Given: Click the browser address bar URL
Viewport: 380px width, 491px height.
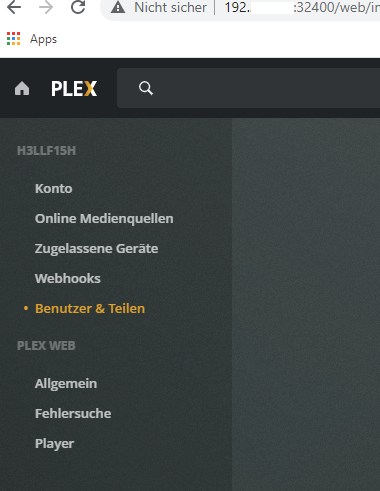Looking at the screenshot, I should pos(302,8).
